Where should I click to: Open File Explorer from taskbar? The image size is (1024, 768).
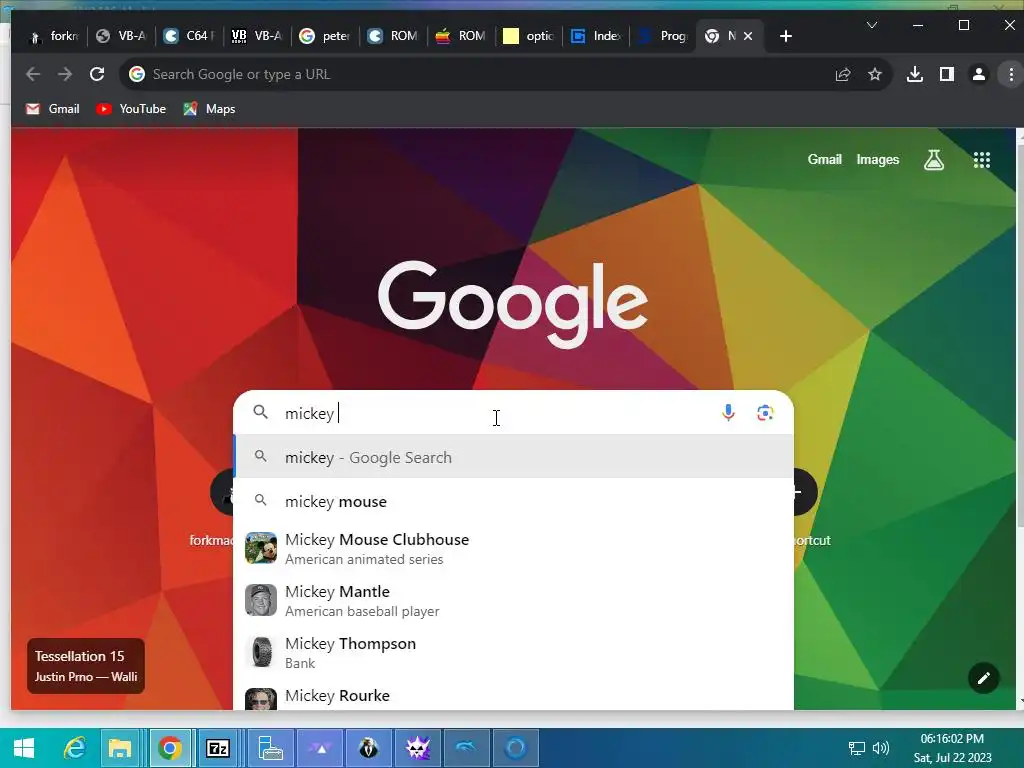120,748
